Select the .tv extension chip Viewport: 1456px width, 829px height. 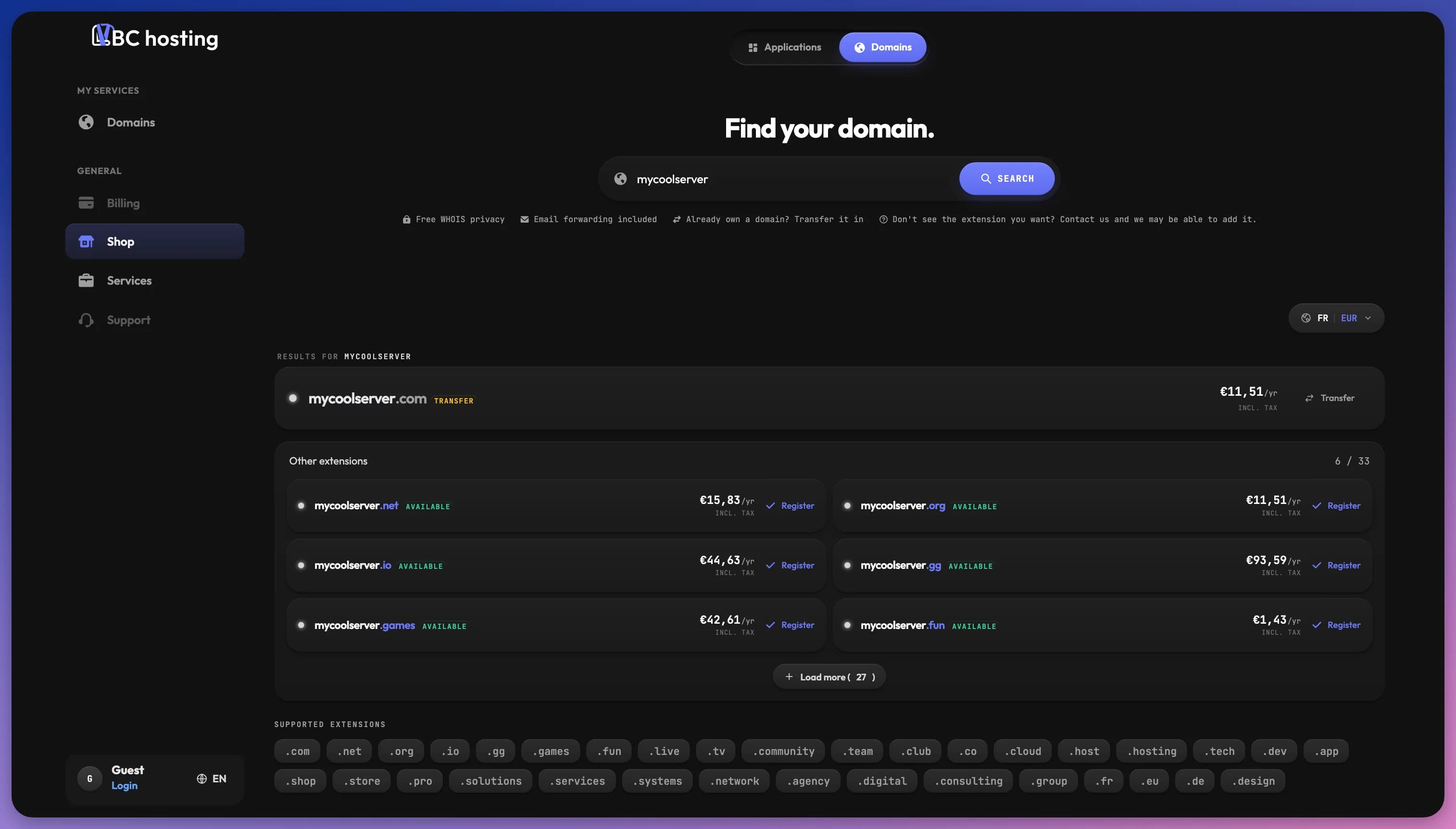[x=716, y=752]
